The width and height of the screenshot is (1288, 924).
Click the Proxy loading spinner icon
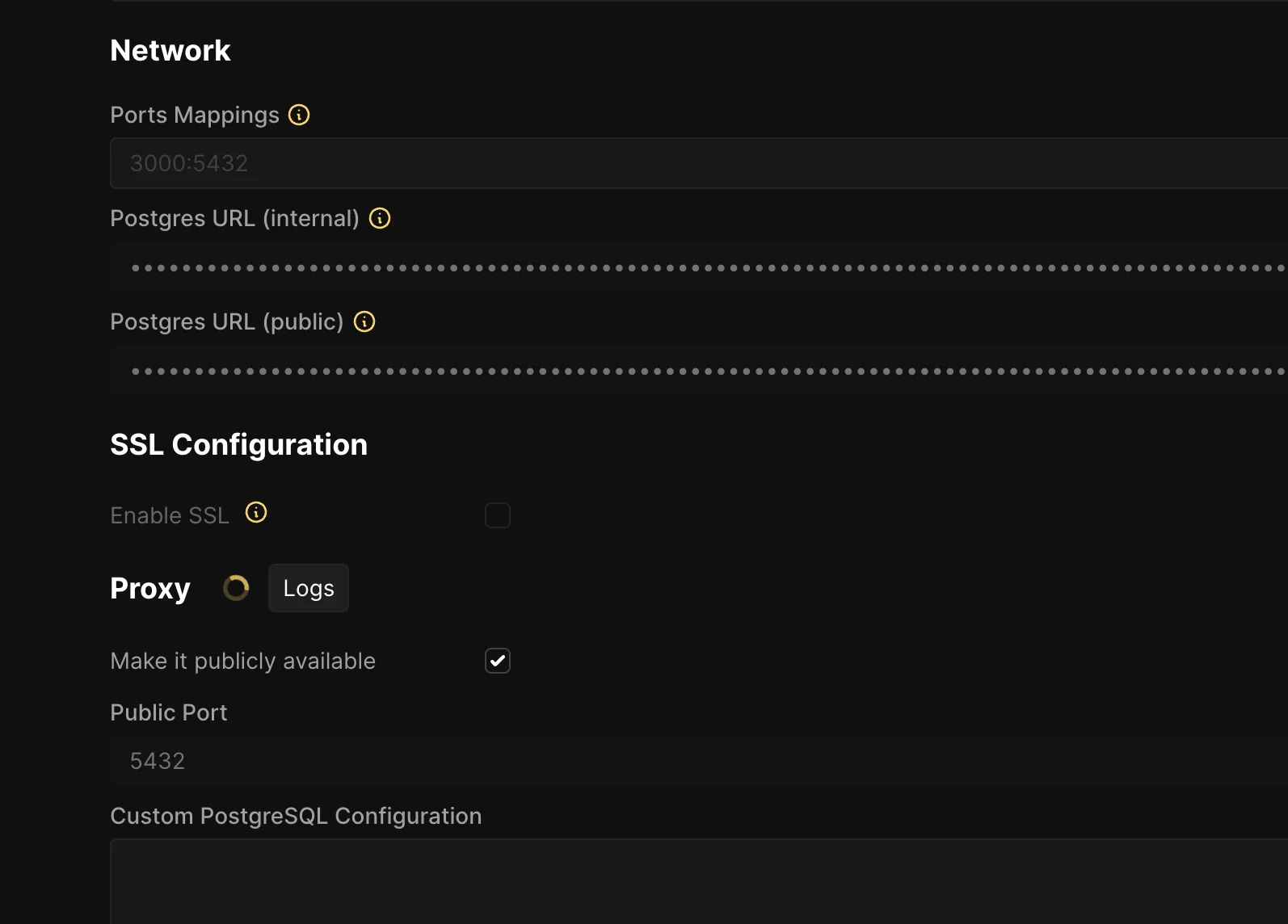[x=236, y=588]
